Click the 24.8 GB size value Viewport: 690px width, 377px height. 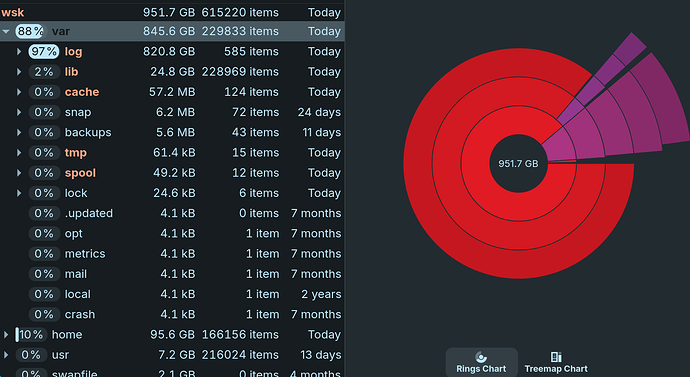[172, 72]
